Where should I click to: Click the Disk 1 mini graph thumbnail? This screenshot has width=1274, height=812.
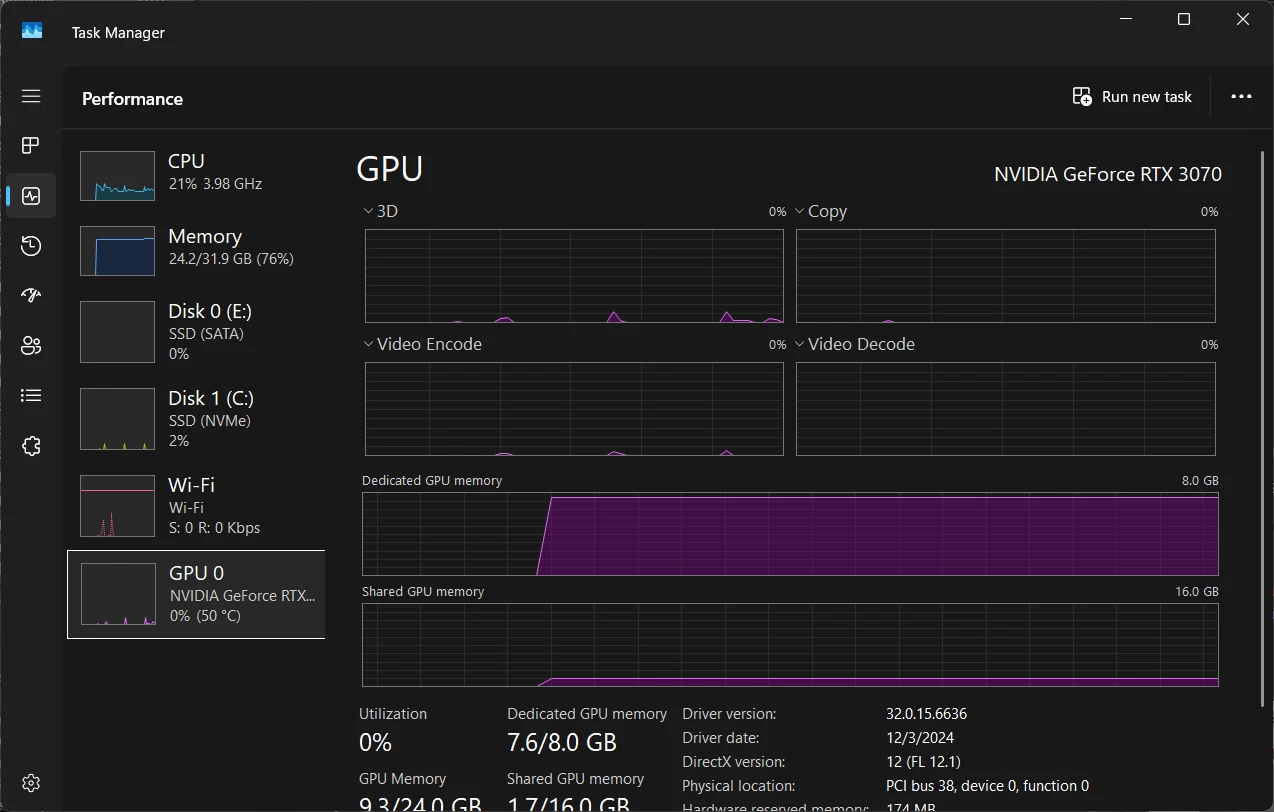[x=118, y=419]
